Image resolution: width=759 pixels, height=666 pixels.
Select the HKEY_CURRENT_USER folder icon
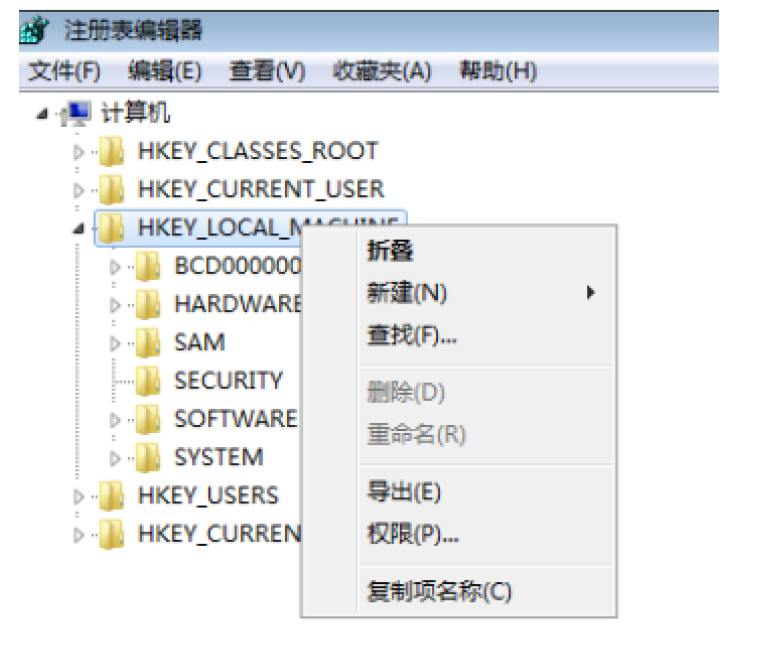pyautogui.click(x=111, y=190)
